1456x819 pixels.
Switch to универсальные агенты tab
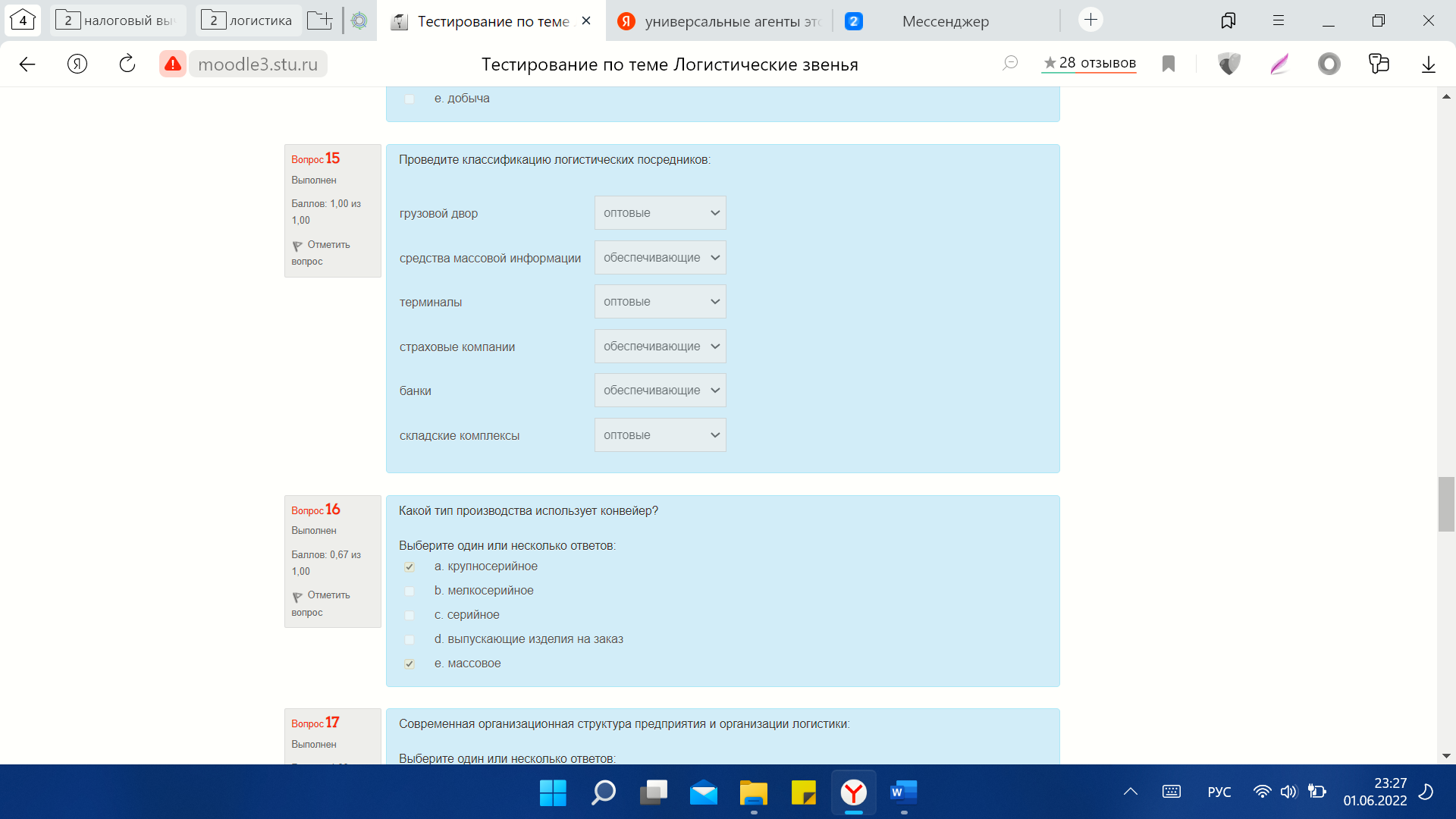(719, 21)
